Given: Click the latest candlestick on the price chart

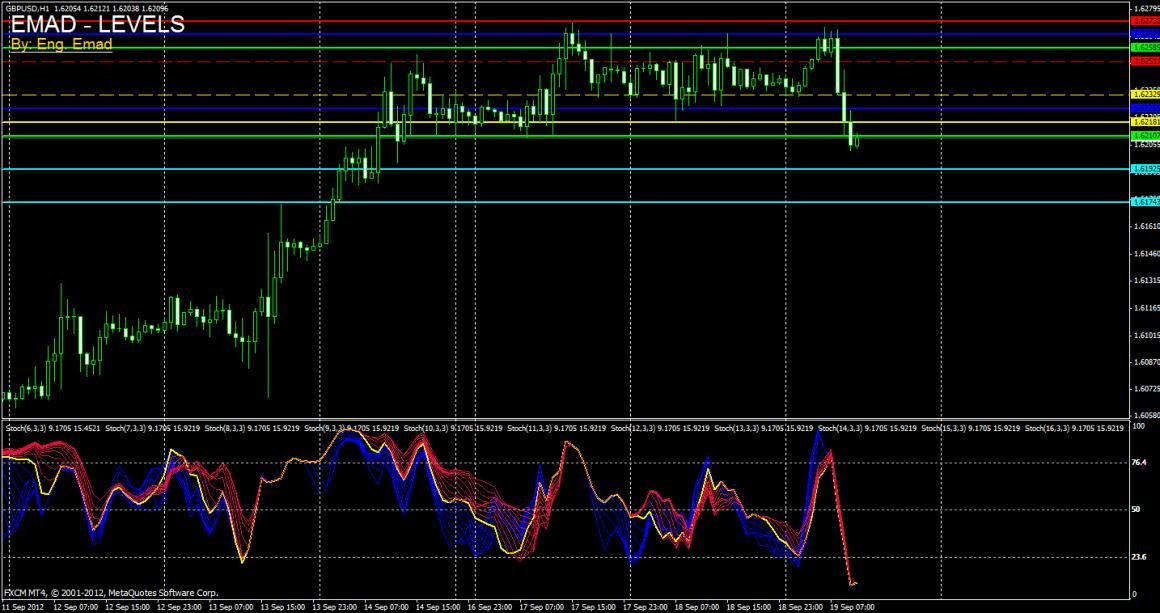Looking at the screenshot, I should [857, 141].
